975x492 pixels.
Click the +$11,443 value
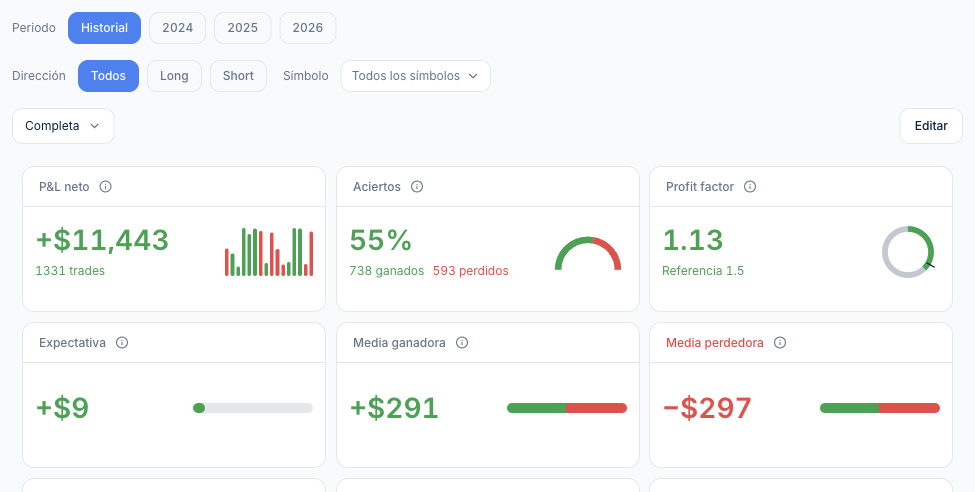click(x=102, y=240)
